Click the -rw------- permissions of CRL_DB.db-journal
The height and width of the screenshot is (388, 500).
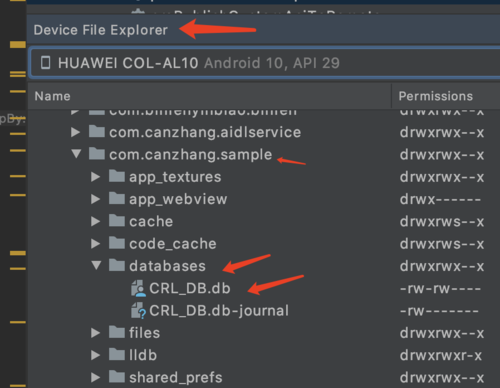pos(439,311)
